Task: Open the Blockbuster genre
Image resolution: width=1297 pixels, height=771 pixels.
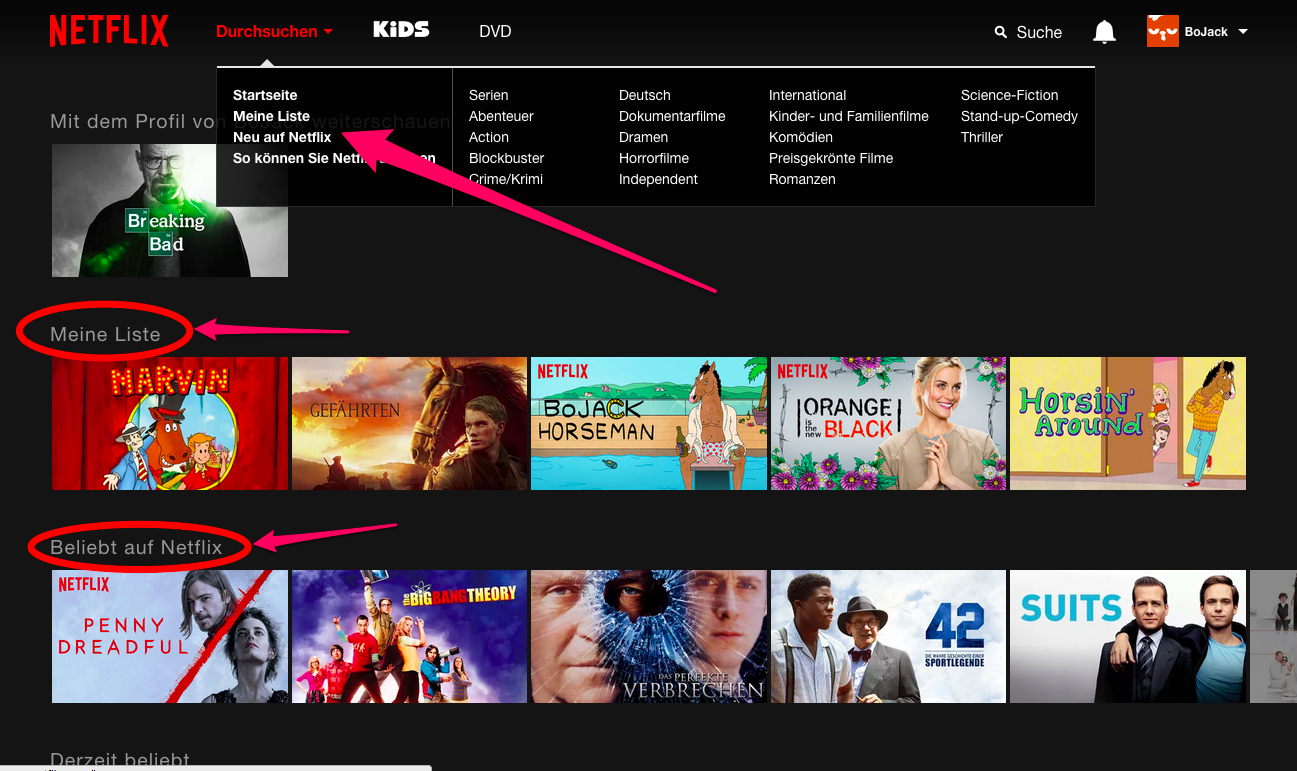Action: pyautogui.click(x=506, y=158)
